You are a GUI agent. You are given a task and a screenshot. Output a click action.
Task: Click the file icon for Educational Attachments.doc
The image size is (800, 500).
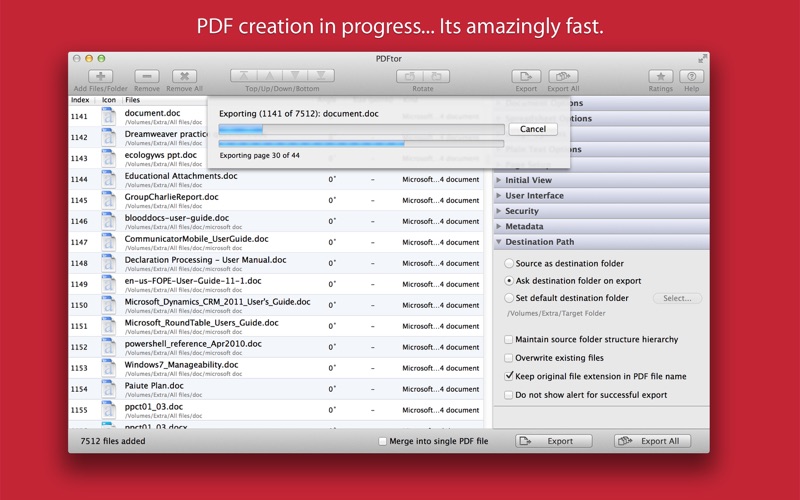[108, 179]
